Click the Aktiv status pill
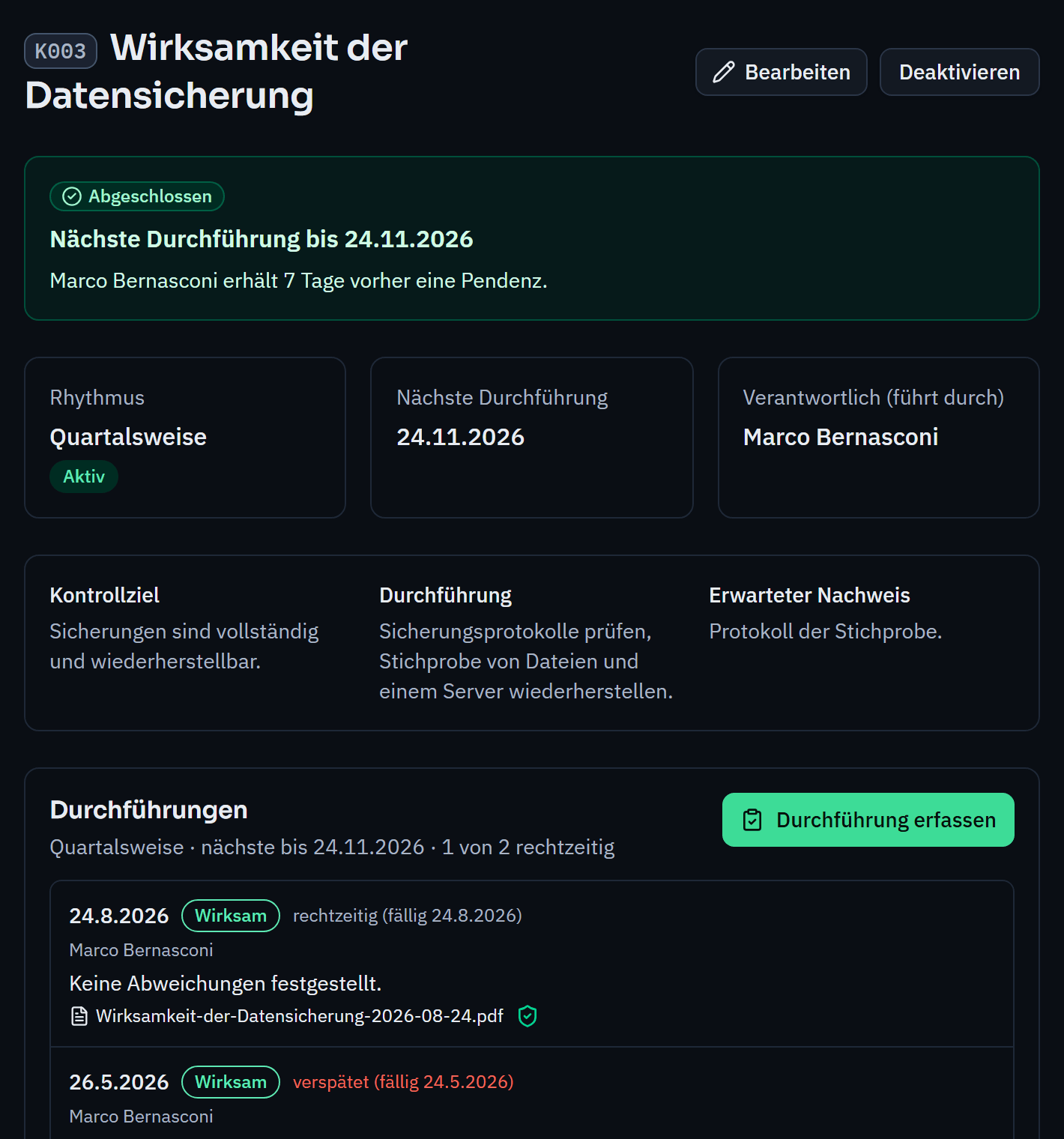Screen dimensions: 1064x1139 pyautogui.click(x=84, y=477)
